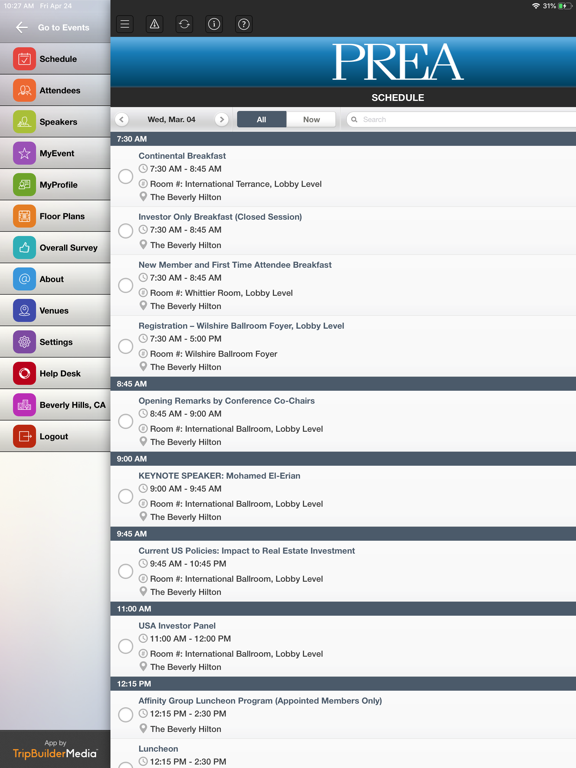The width and height of the screenshot is (576, 768).
Task: Click the orange Attendees icon
Action: [x=24, y=90]
